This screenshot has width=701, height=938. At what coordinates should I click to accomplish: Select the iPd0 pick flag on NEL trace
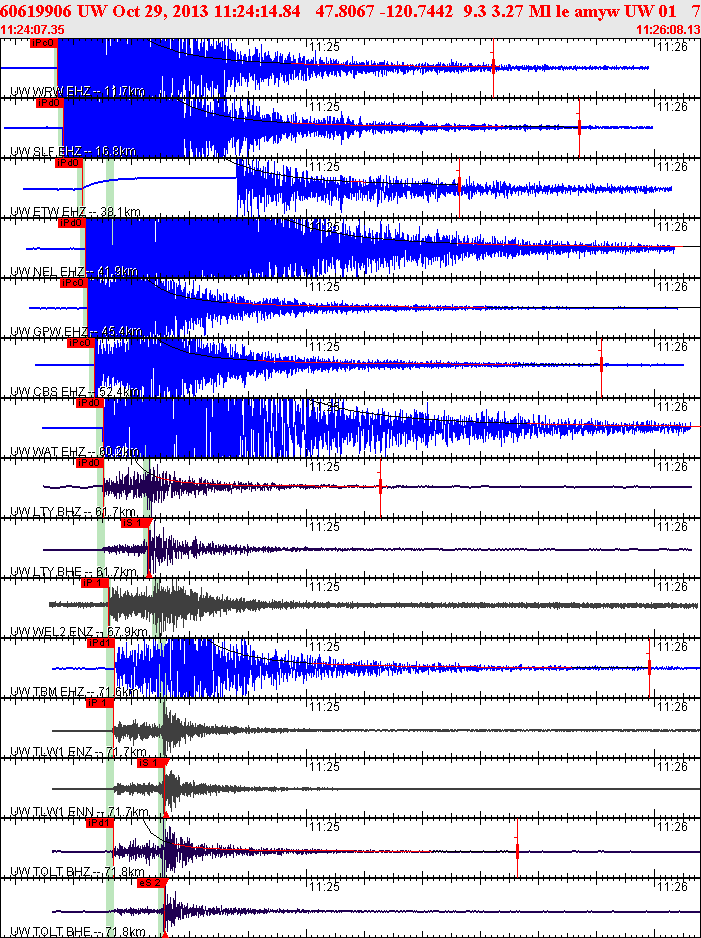72,223
